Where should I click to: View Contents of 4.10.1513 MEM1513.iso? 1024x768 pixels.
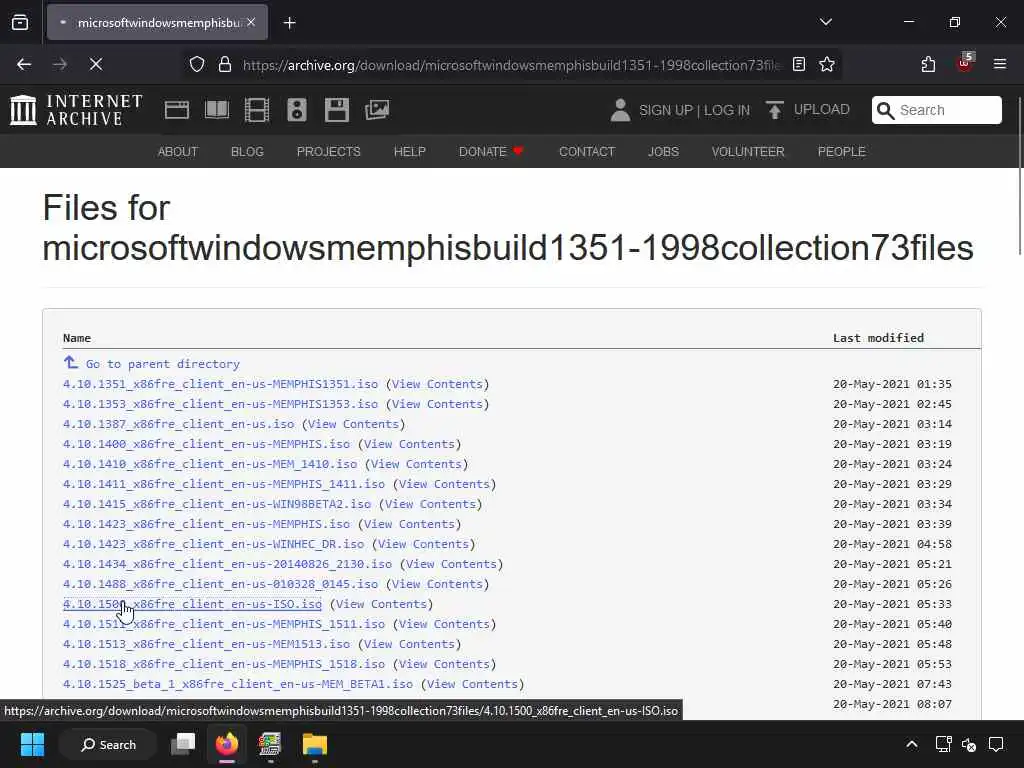(x=409, y=644)
